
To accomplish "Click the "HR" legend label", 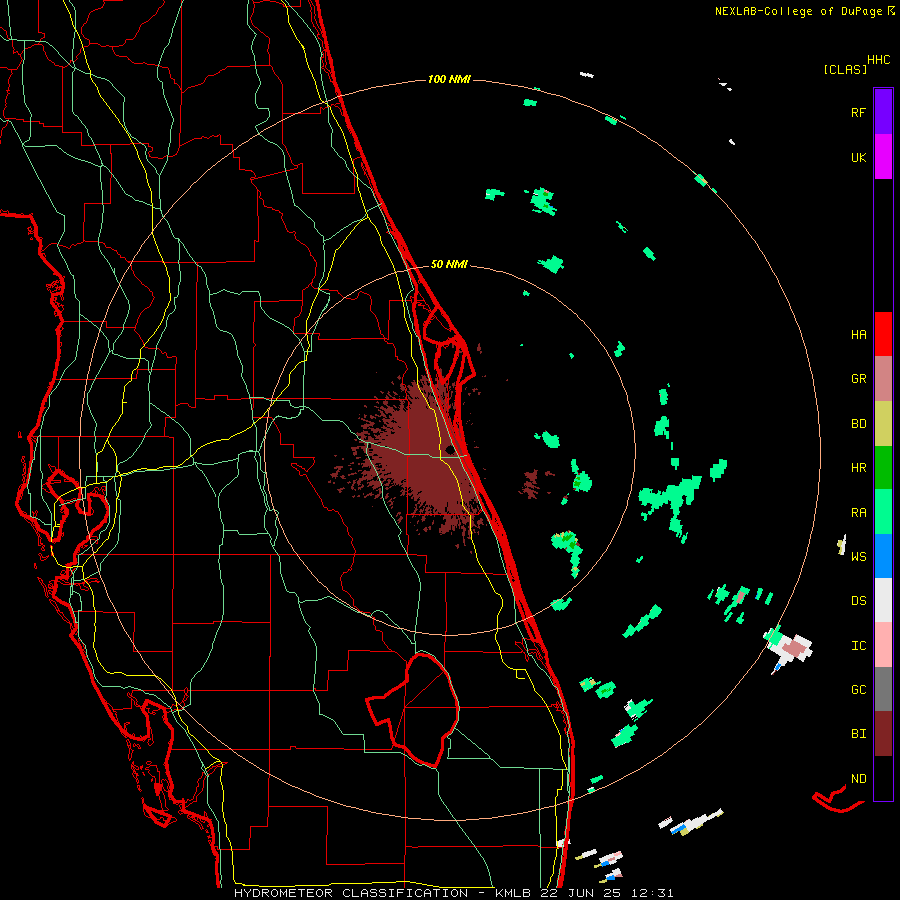I will pos(858,468).
